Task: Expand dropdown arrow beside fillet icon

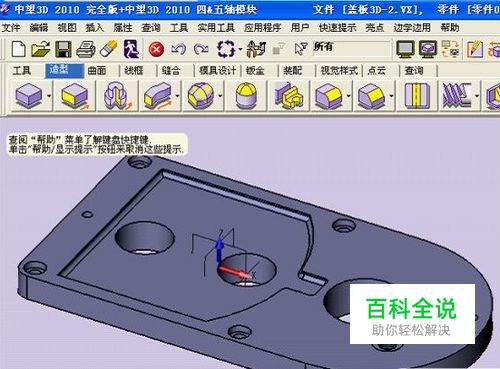Action: 348,96
